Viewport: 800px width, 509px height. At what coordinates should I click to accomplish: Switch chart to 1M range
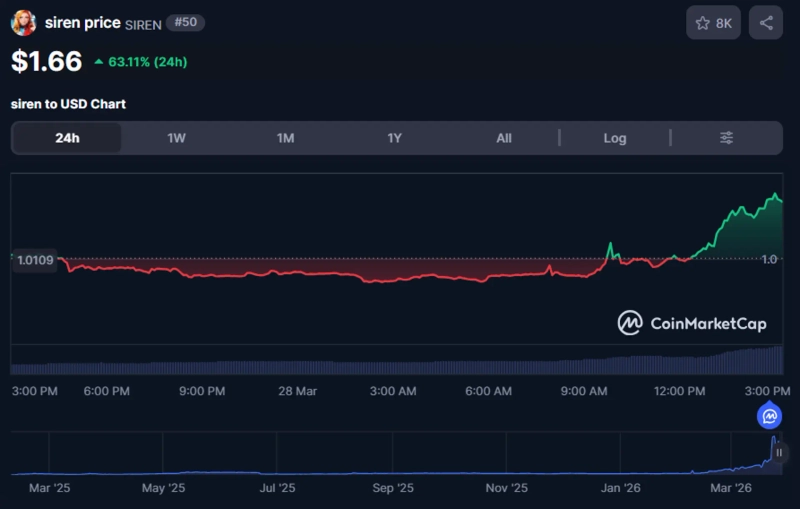tap(285, 138)
